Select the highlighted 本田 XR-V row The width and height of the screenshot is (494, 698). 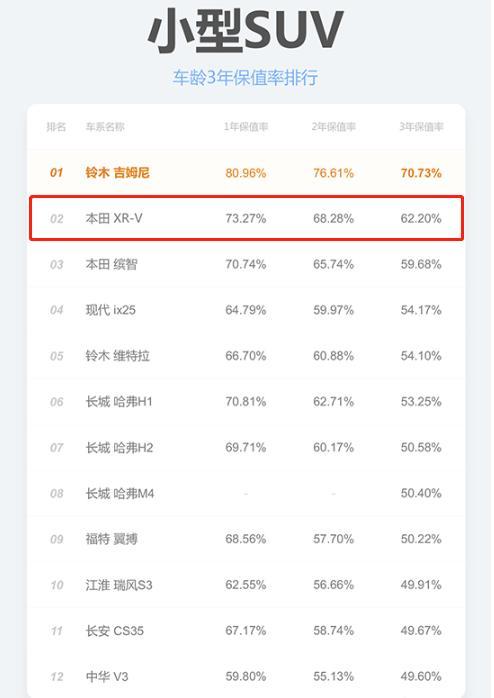coord(247,218)
